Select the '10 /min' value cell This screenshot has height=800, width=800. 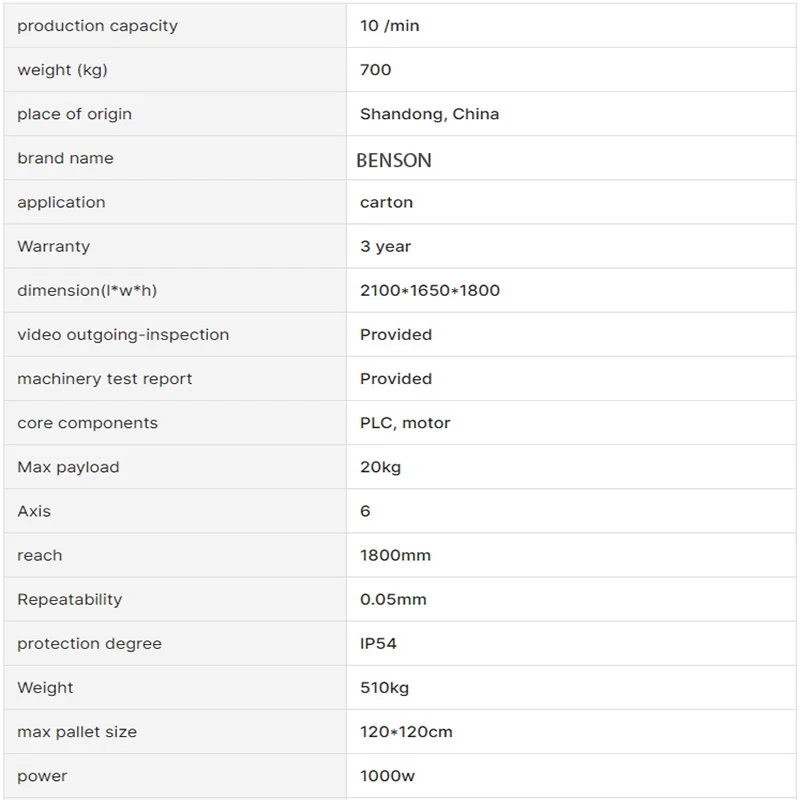(571, 26)
